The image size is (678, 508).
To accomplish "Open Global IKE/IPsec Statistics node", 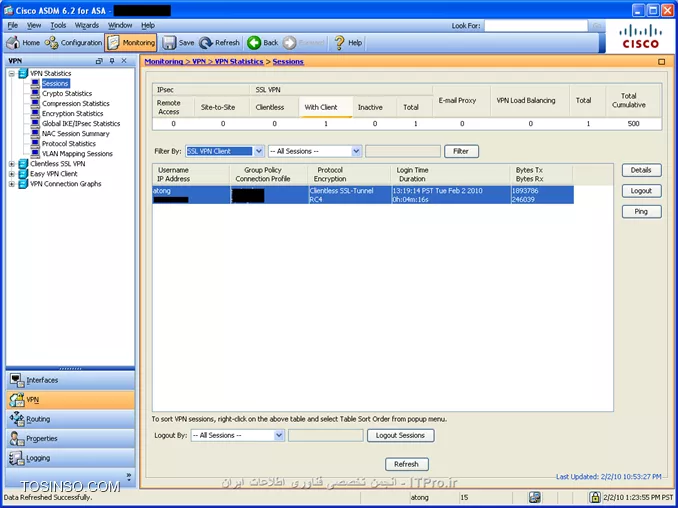I will click(x=81, y=123).
